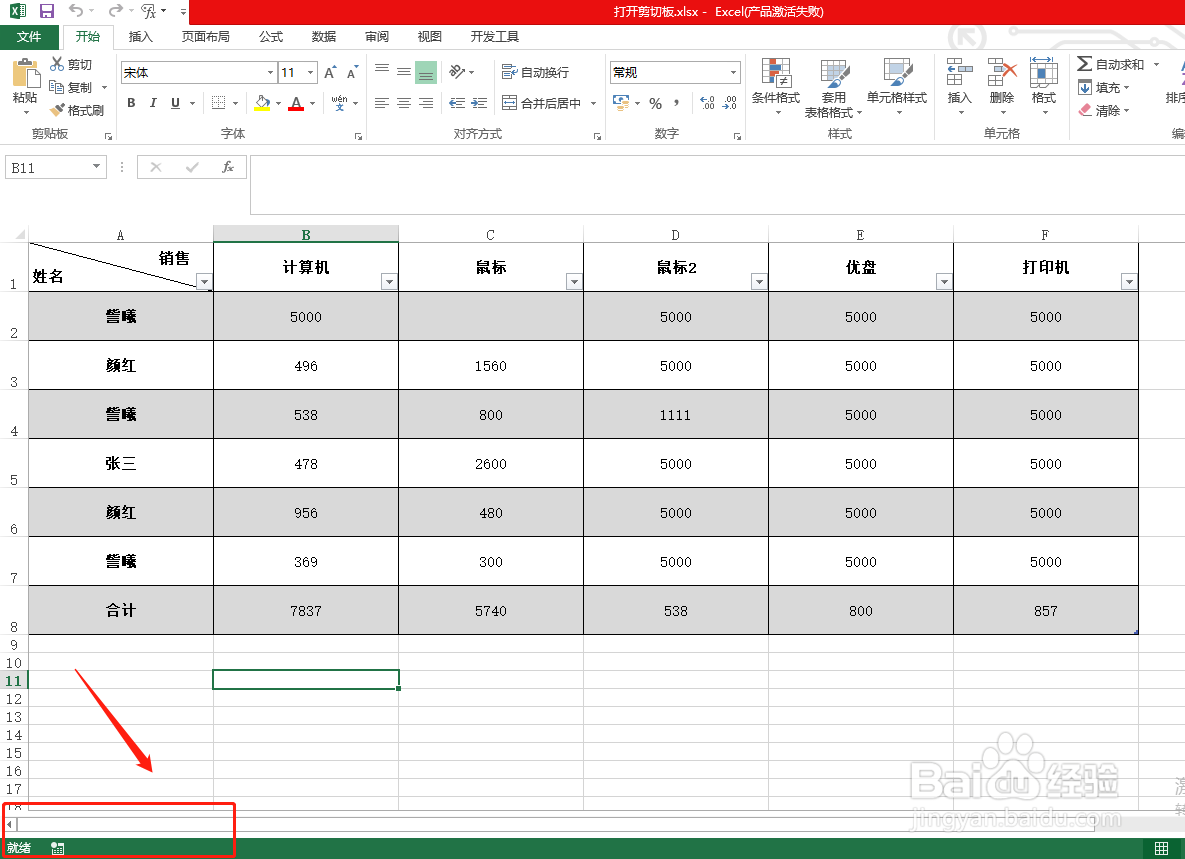Image resolution: width=1185 pixels, height=859 pixels.
Task: Align the text to the middle of the cell
Action: (x=404, y=72)
